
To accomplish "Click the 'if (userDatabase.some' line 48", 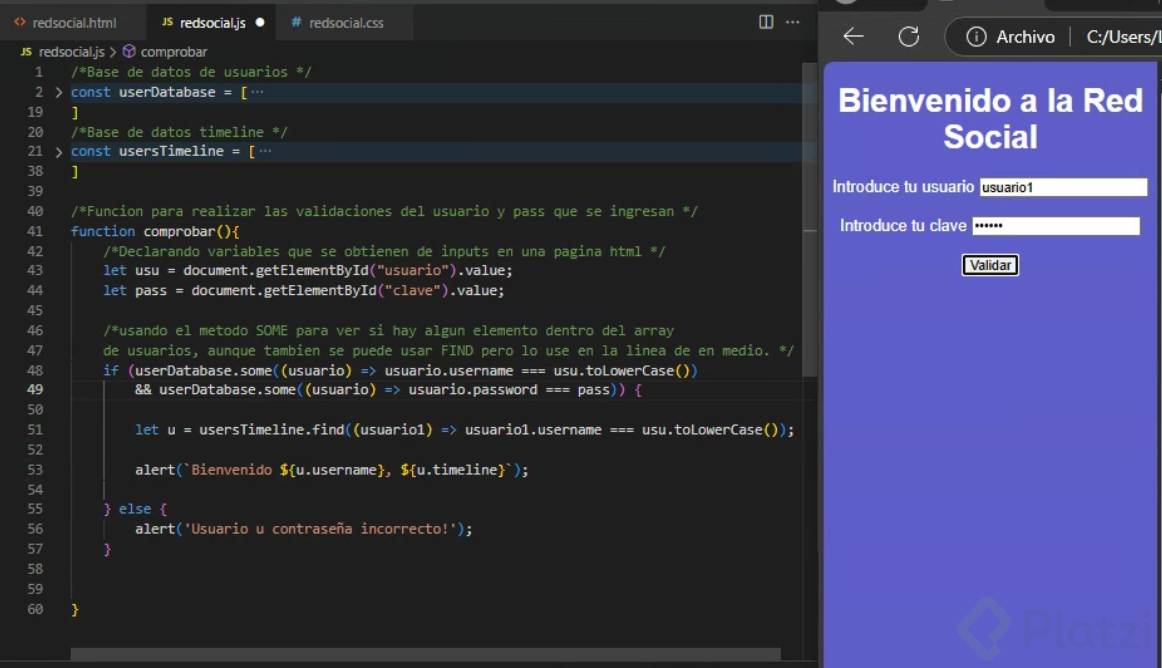I will point(400,371).
